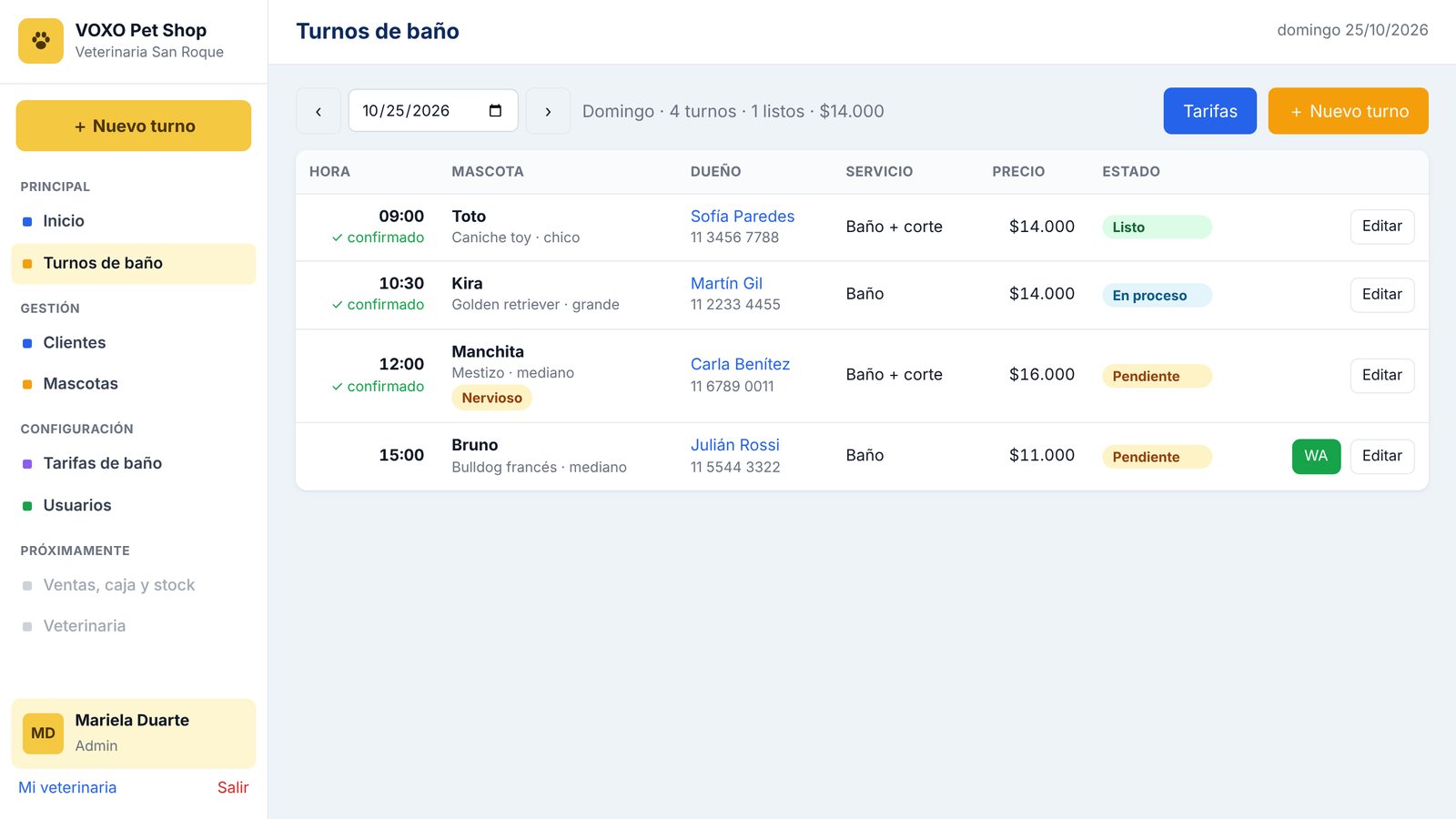Click the HORA column header
This screenshot has height=819, width=1456.
pos(329,171)
